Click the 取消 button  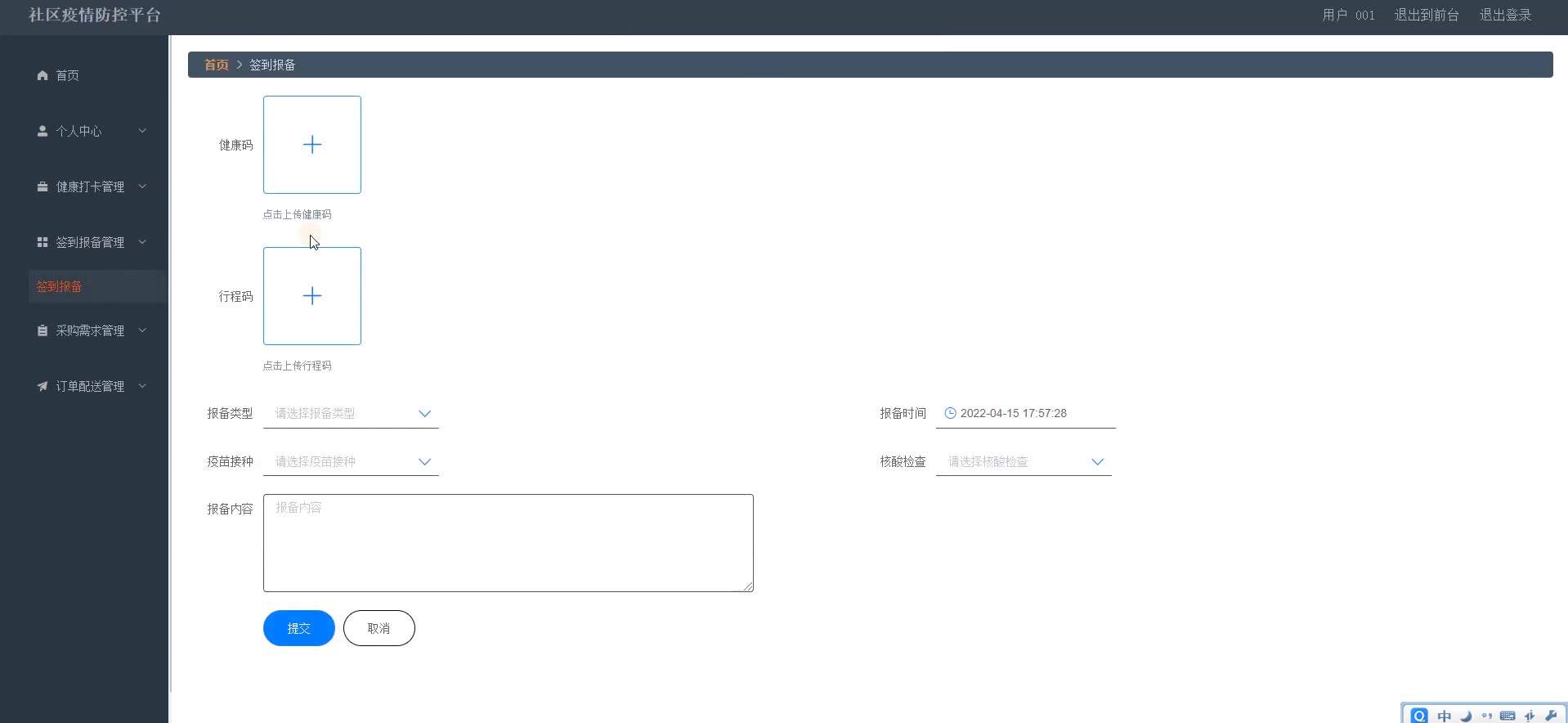(379, 628)
